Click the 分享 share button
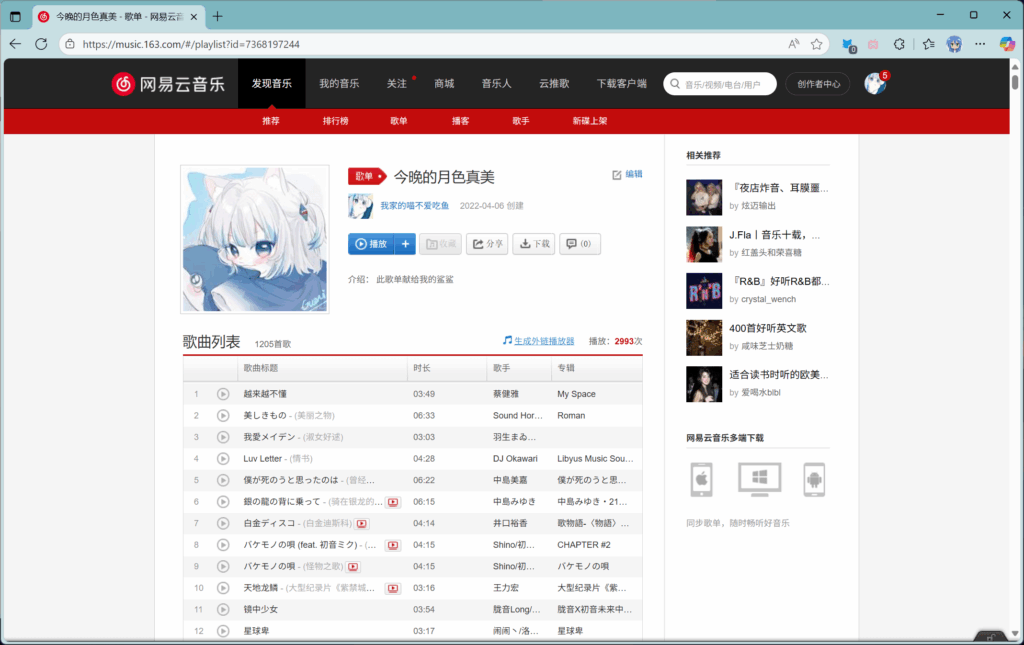The image size is (1024, 645). coord(487,244)
